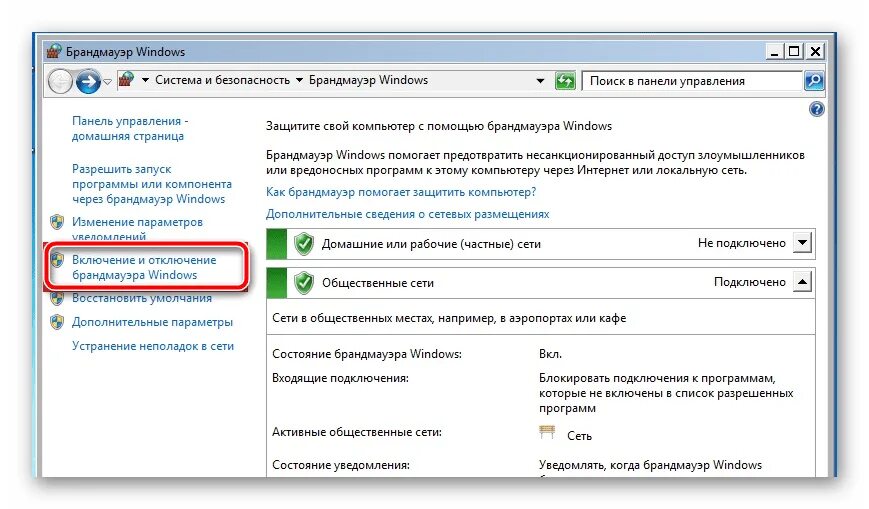Screen dimensions: 869x509
Task: Click Восстановить умолчания link
Action: tap(142, 298)
